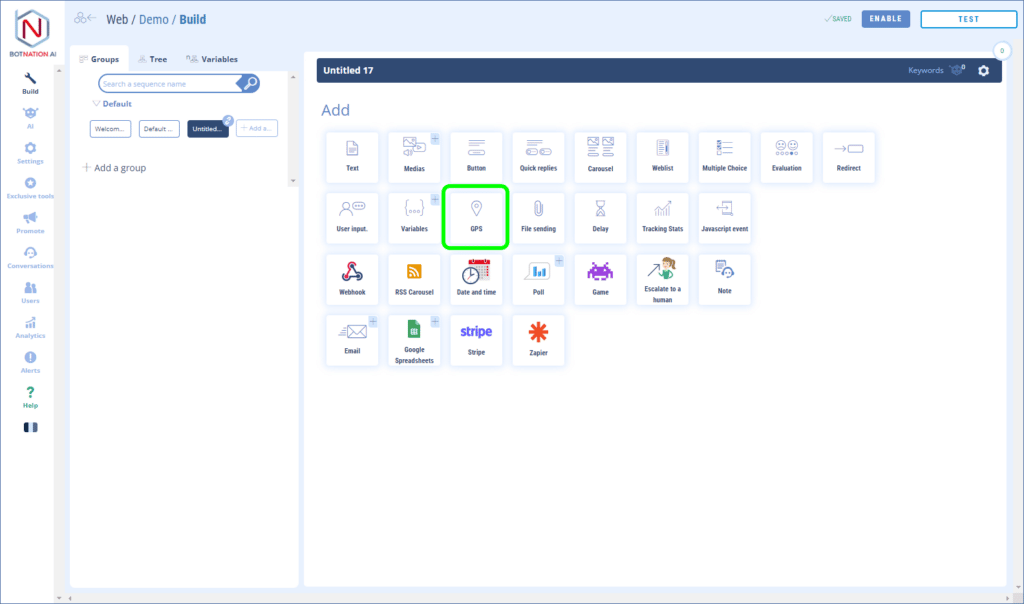The height and width of the screenshot is (604, 1024).
Task: Click Add a group link
Action: pos(114,168)
